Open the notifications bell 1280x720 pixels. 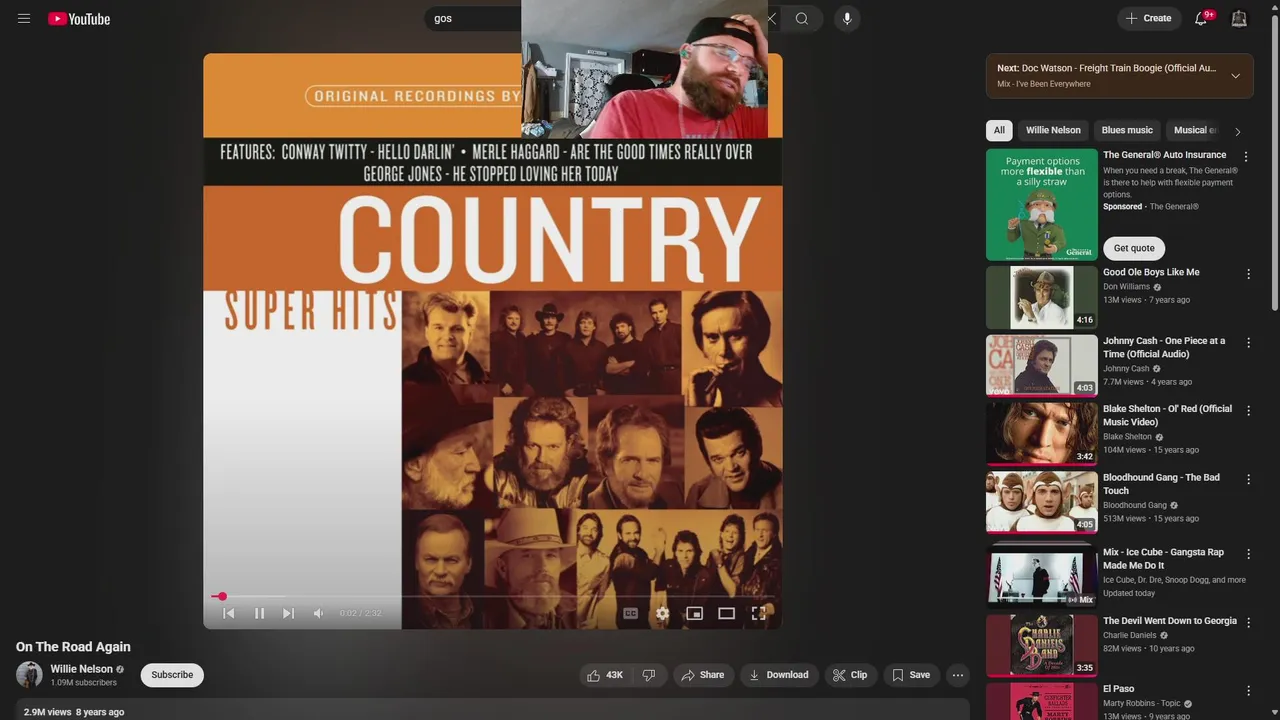(x=1201, y=18)
